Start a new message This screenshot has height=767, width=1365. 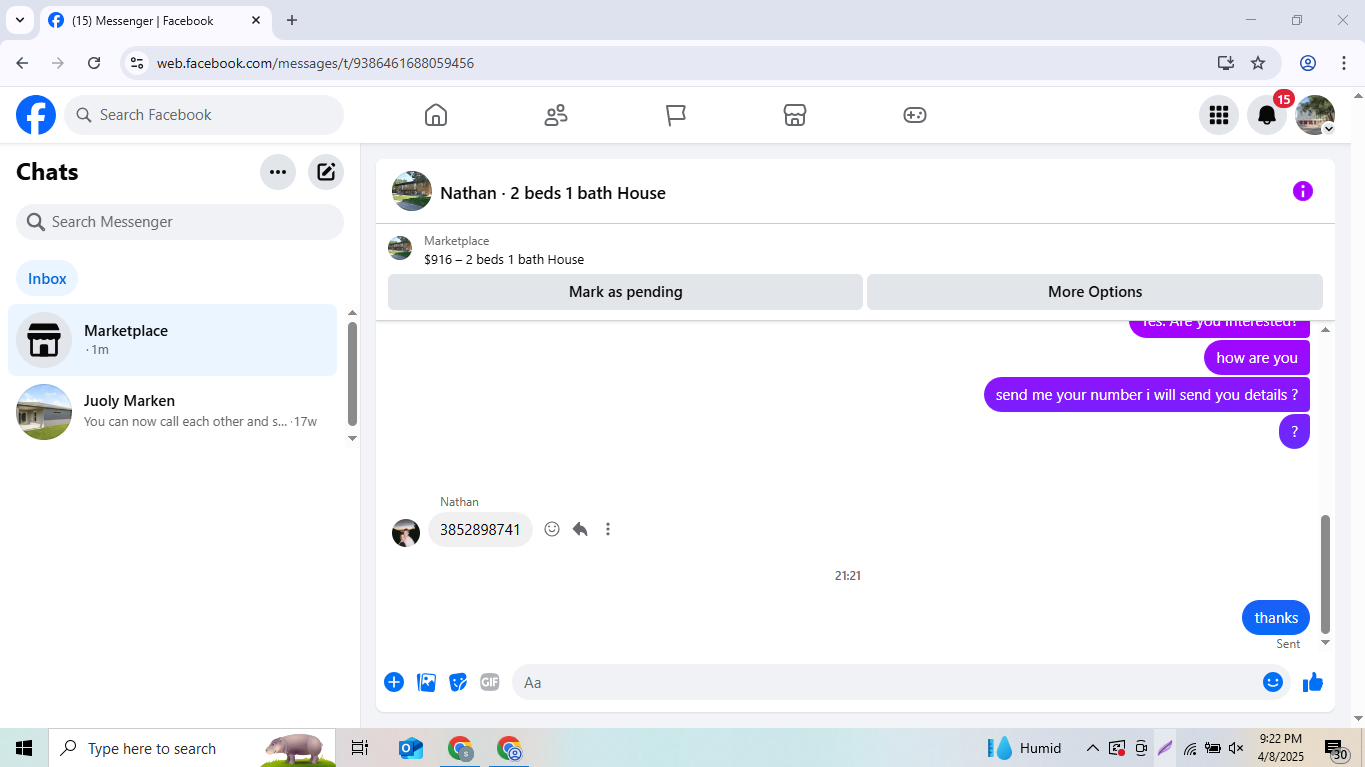[x=326, y=172]
